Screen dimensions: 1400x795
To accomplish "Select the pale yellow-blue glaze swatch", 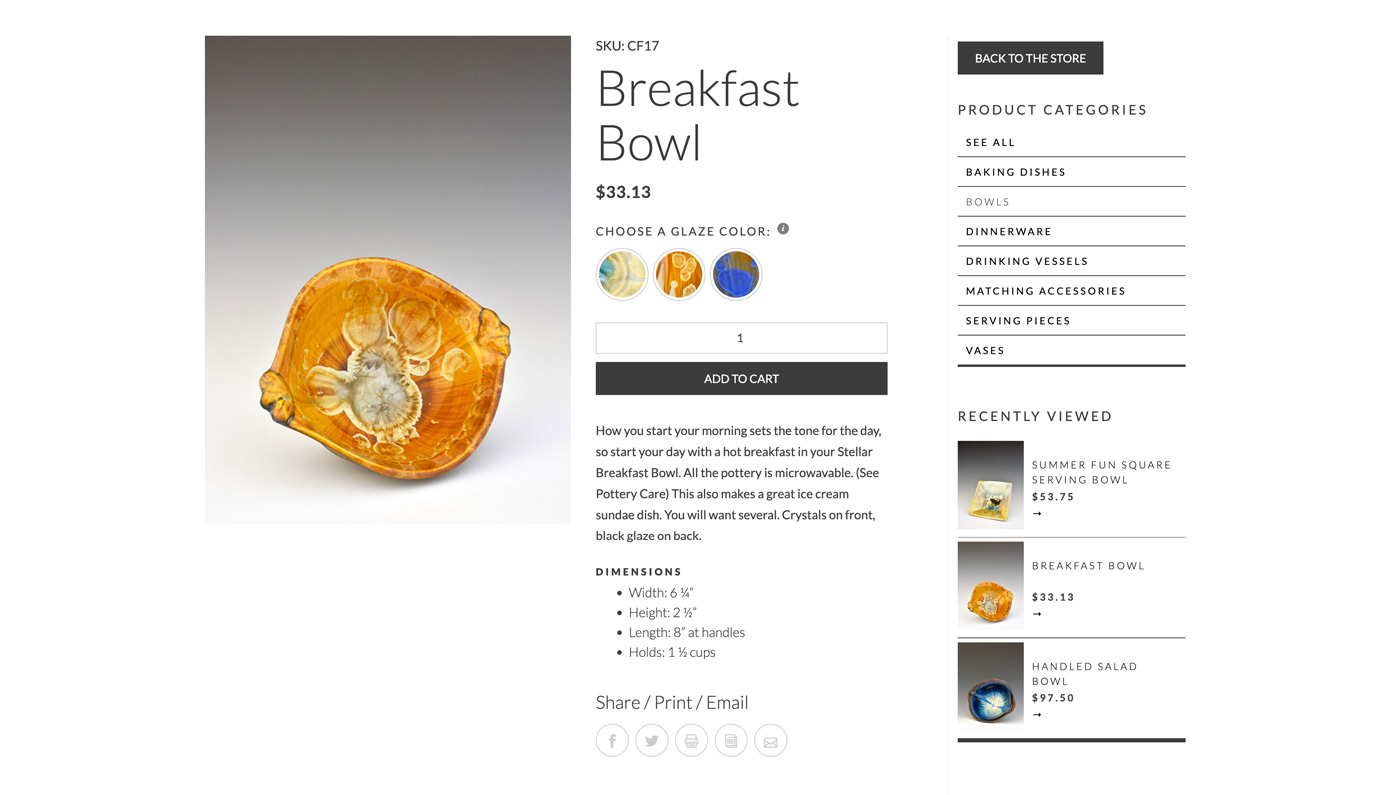I will (x=622, y=274).
